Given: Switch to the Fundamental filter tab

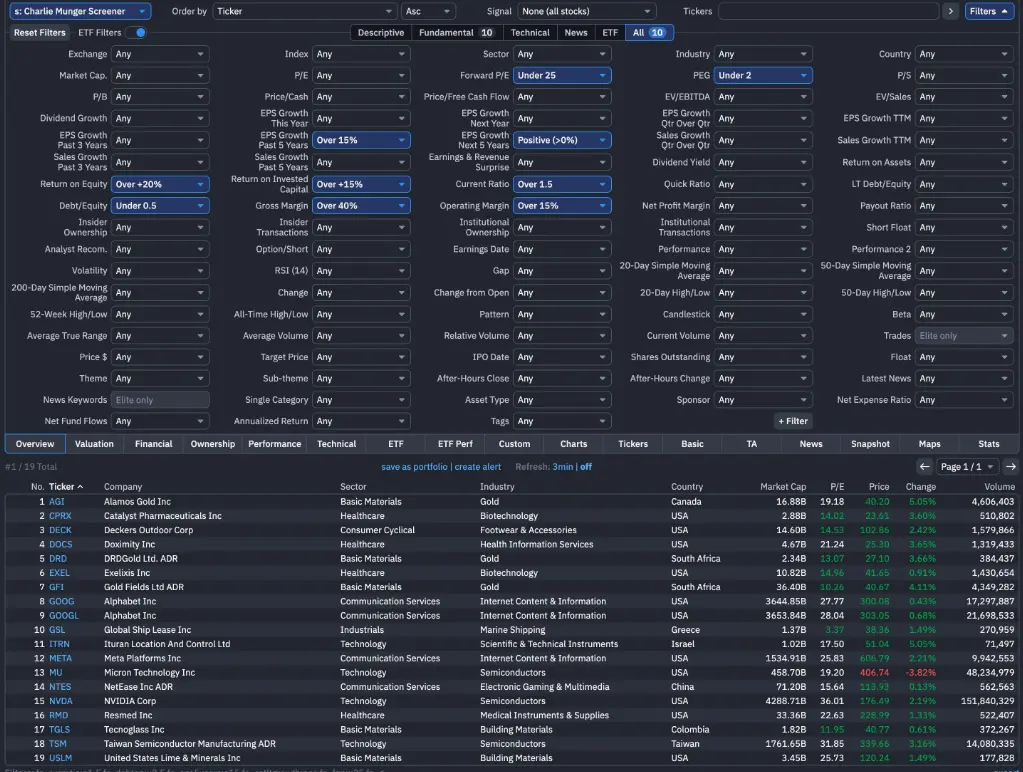Looking at the screenshot, I should (x=455, y=33).
